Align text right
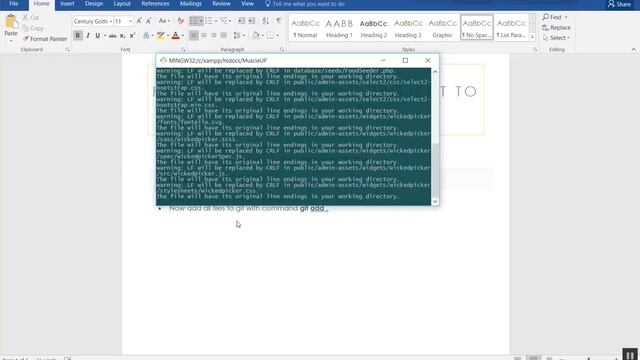Viewport: 640px width, 360px height. click(213, 36)
